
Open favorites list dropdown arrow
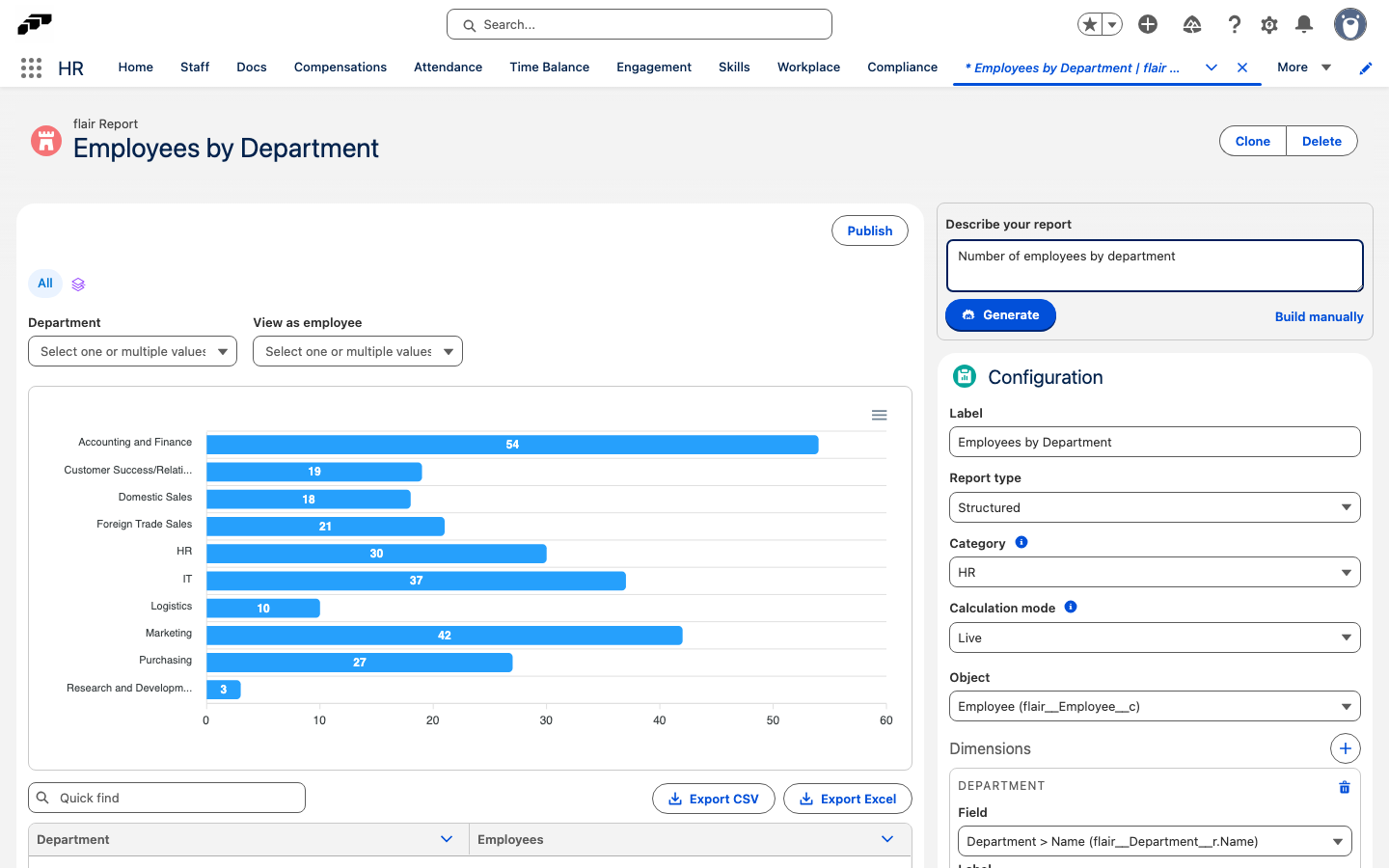click(x=1112, y=24)
